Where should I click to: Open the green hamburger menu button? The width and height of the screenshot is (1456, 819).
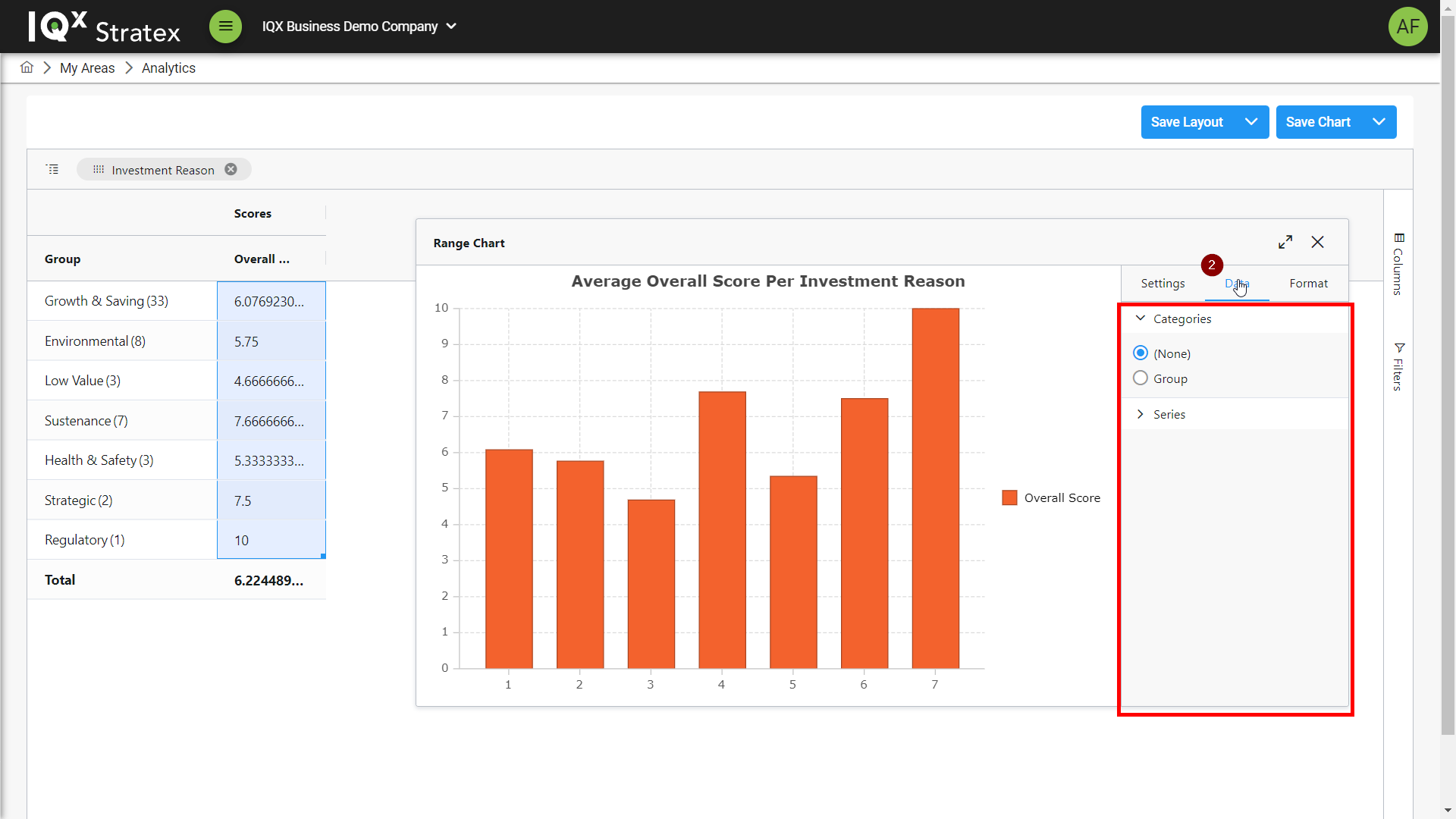coord(225,27)
